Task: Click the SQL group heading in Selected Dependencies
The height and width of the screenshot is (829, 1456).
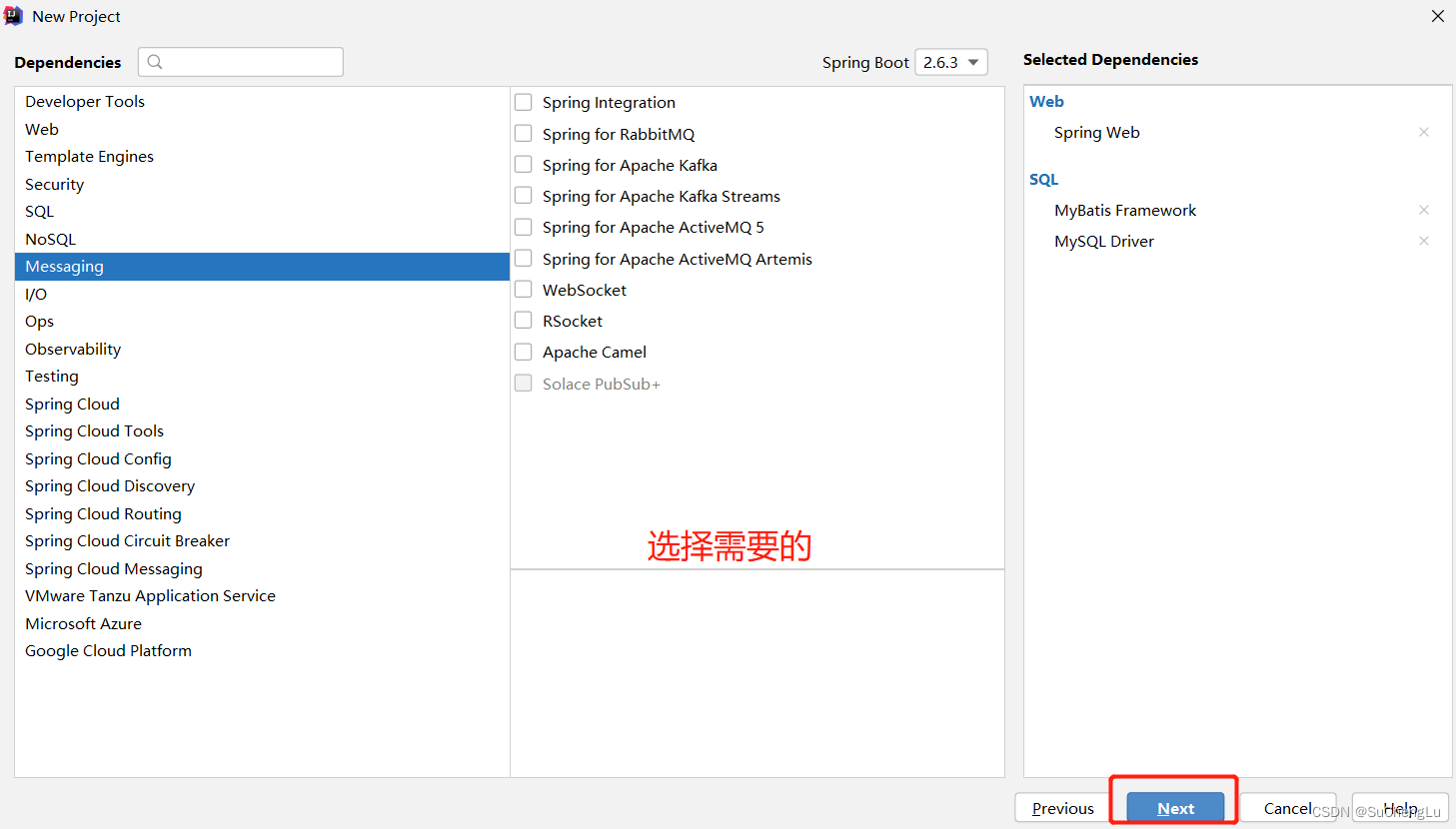Action: (1043, 179)
